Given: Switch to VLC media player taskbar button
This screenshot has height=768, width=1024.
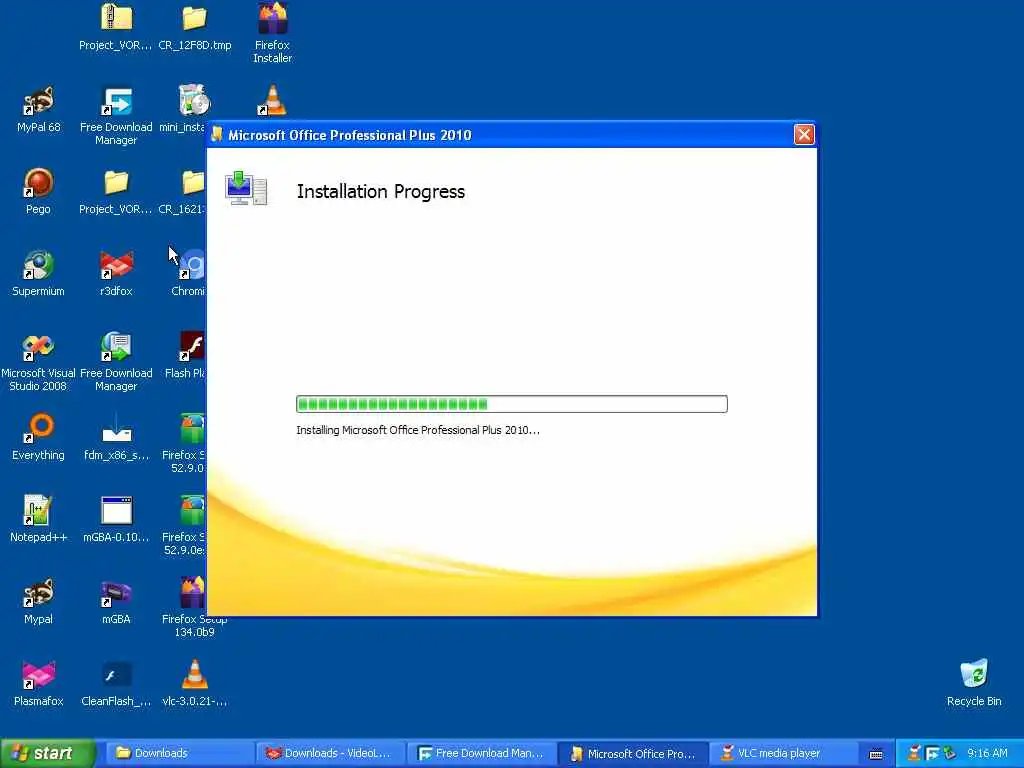Looking at the screenshot, I should pyautogui.click(x=782, y=754).
